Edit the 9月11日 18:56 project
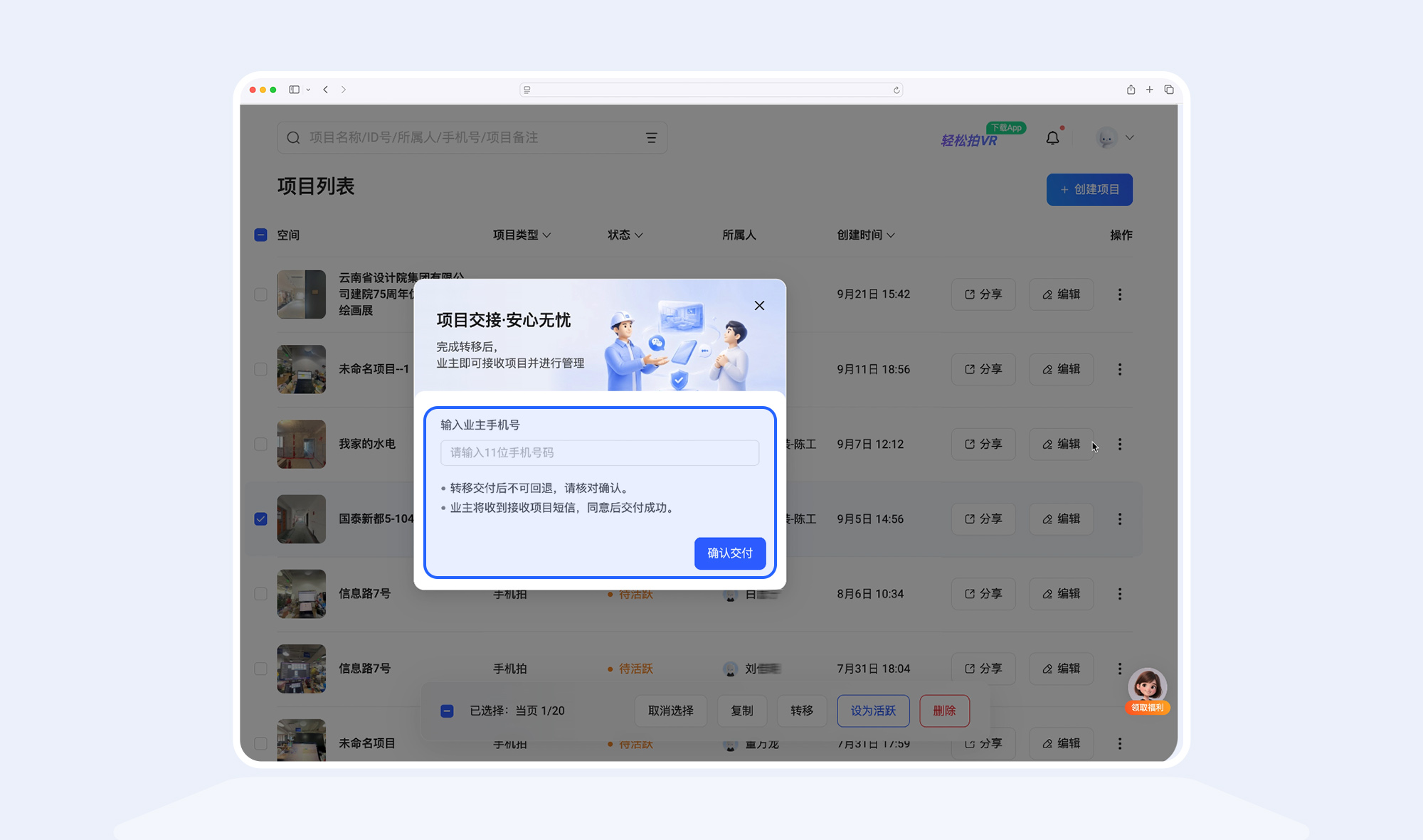This screenshot has height=840, width=1423. coord(1061,369)
